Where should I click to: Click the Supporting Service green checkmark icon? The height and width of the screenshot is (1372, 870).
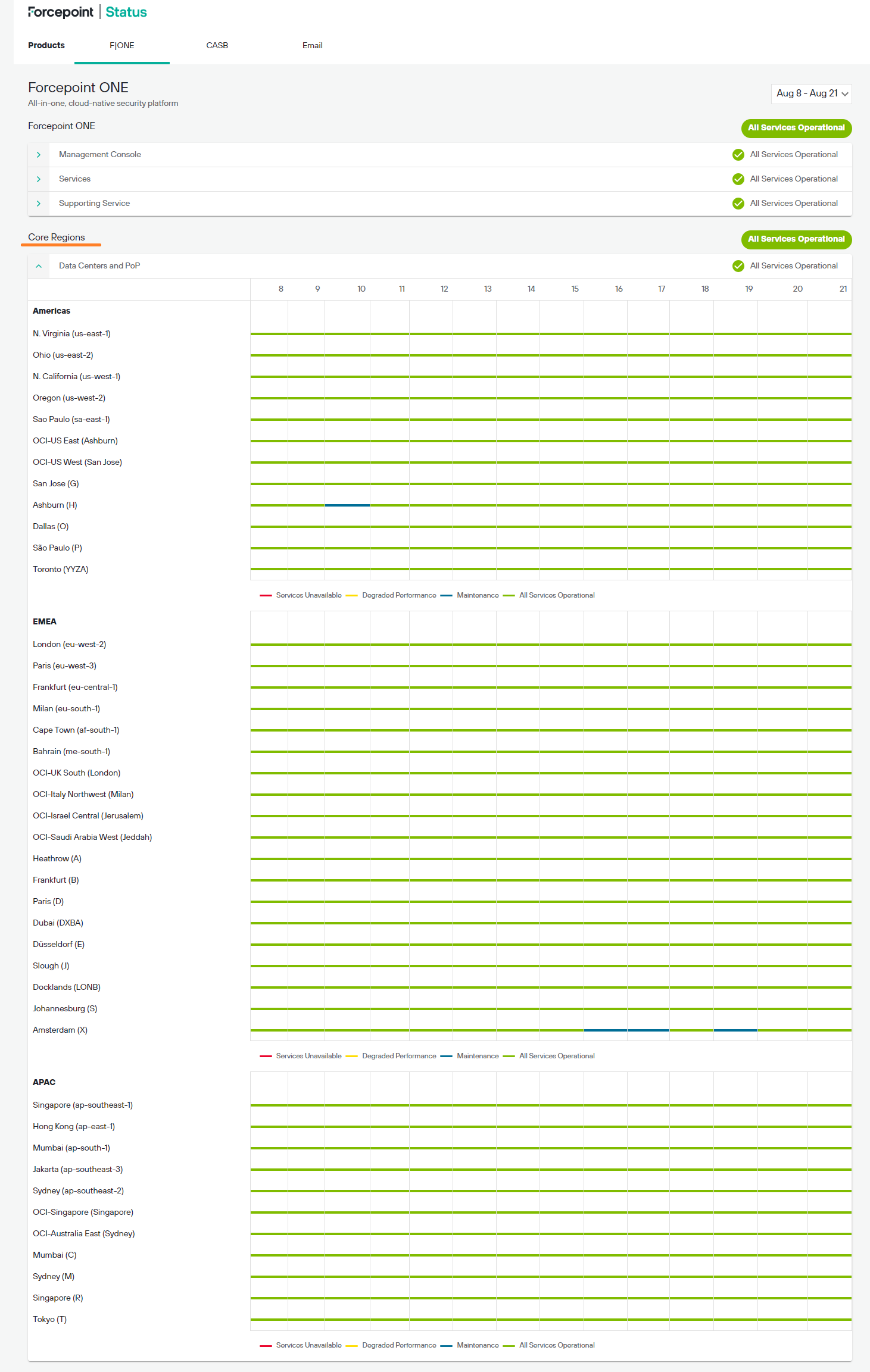(738, 204)
